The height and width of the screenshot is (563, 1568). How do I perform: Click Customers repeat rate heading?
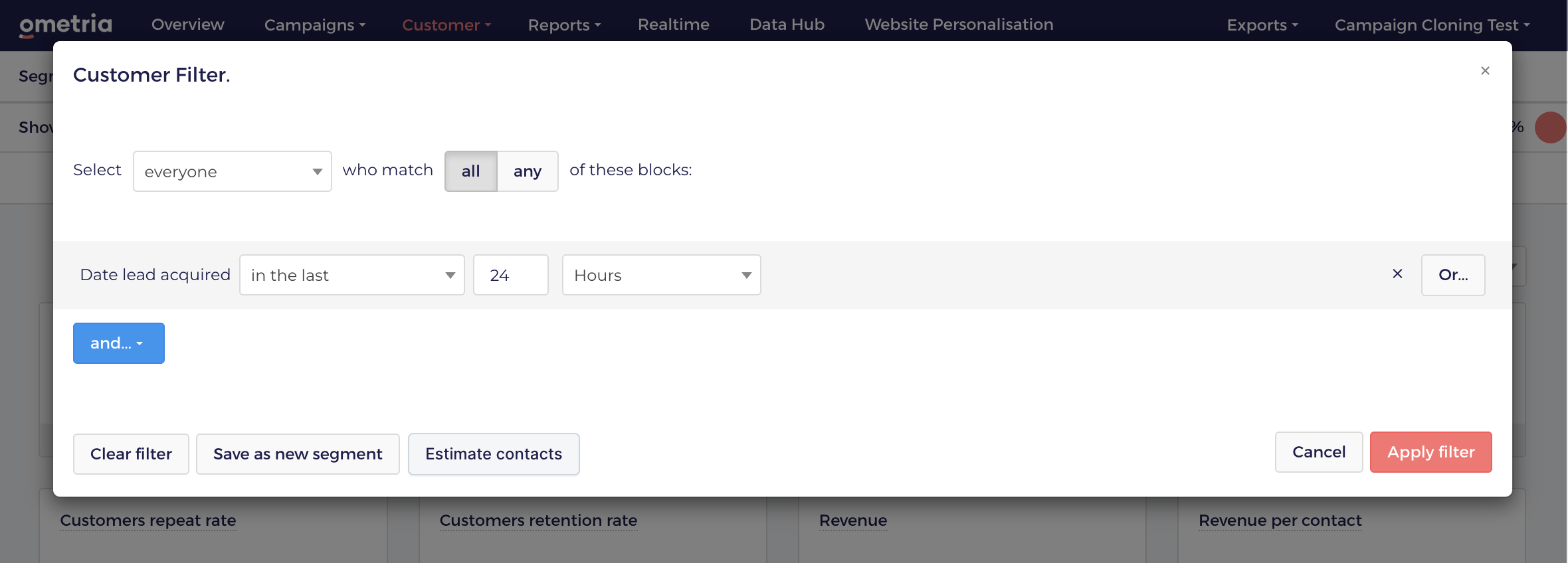(x=148, y=521)
